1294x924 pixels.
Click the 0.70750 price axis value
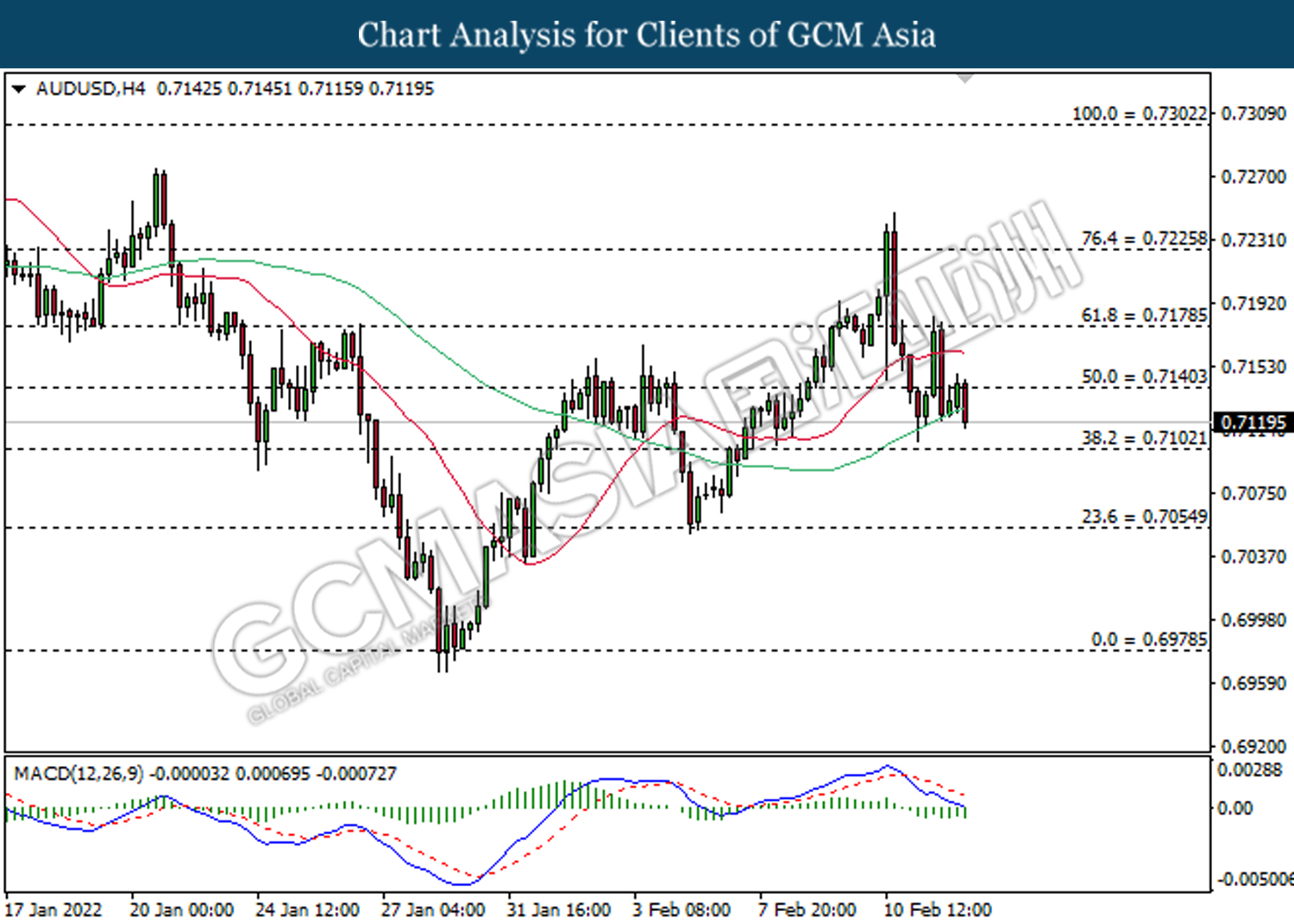click(1253, 493)
